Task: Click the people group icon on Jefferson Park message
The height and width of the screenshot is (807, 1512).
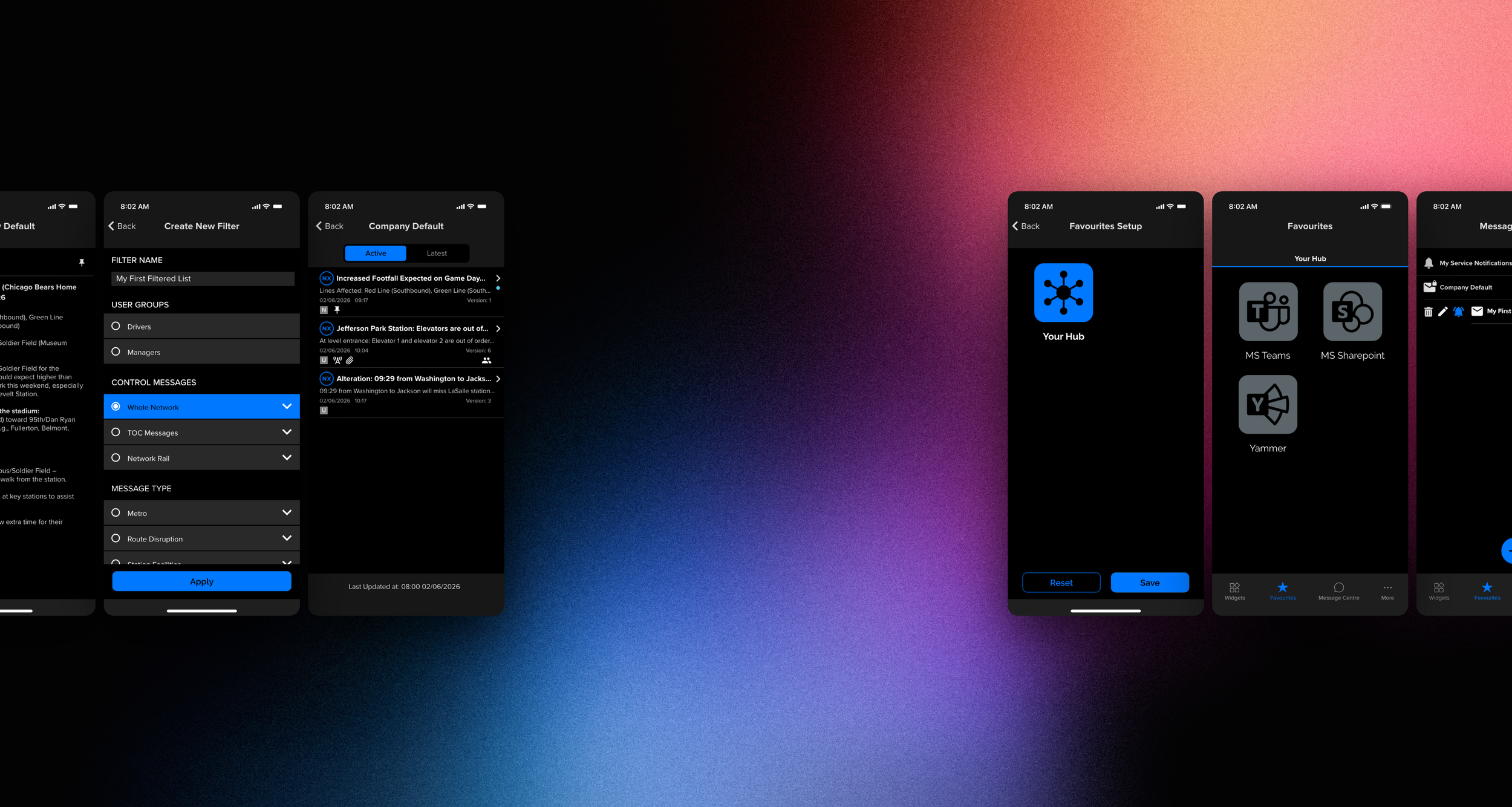Action: 486,360
